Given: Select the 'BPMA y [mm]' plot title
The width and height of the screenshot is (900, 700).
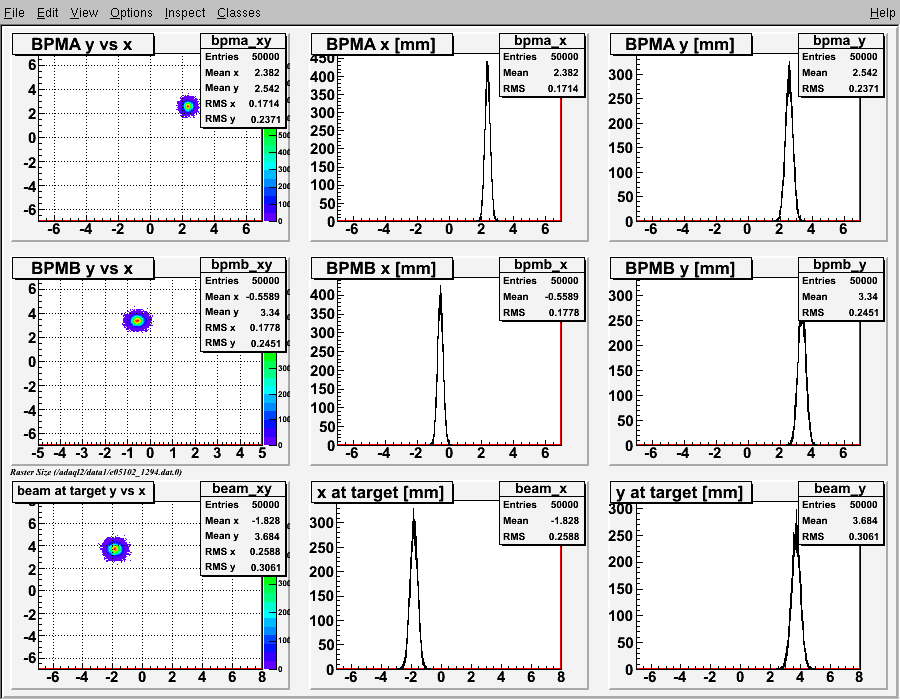Looking at the screenshot, I should click(x=680, y=44).
